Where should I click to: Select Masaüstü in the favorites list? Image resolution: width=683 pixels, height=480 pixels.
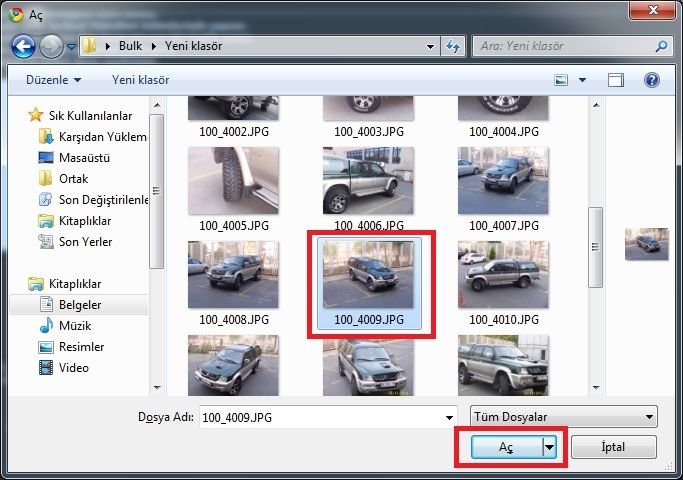coord(84,158)
